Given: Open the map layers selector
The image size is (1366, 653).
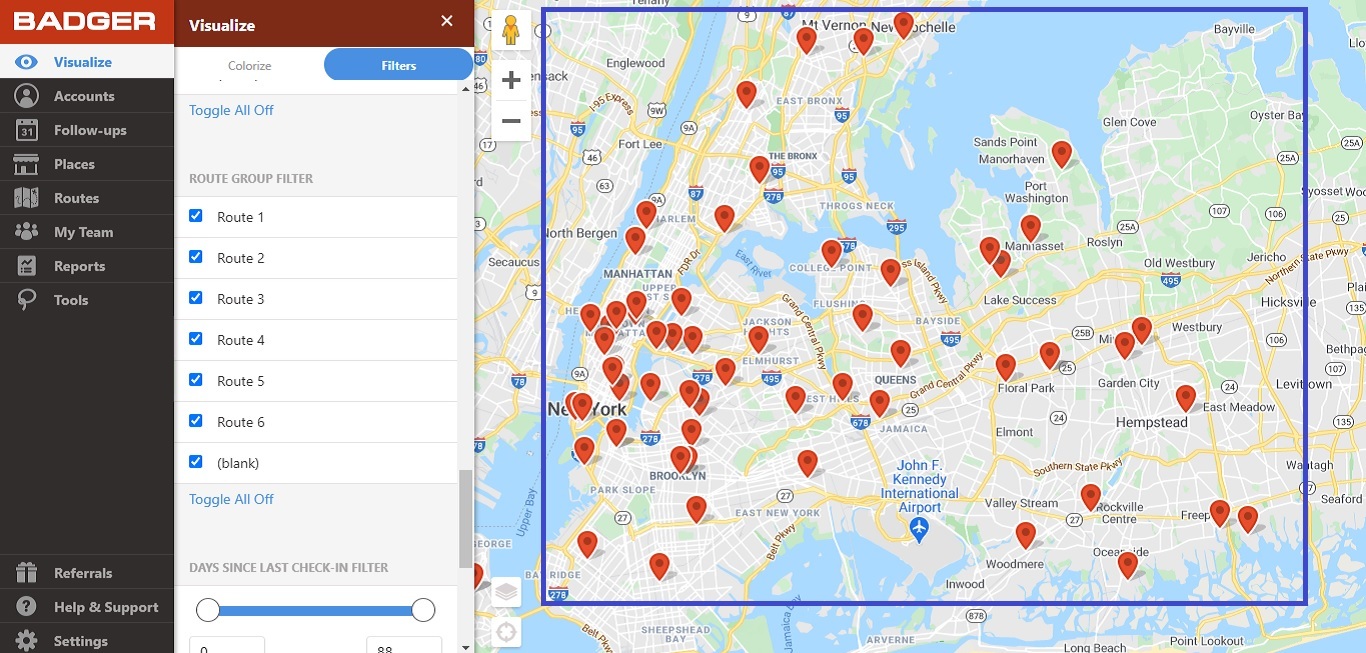Looking at the screenshot, I should (x=506, y=591).
